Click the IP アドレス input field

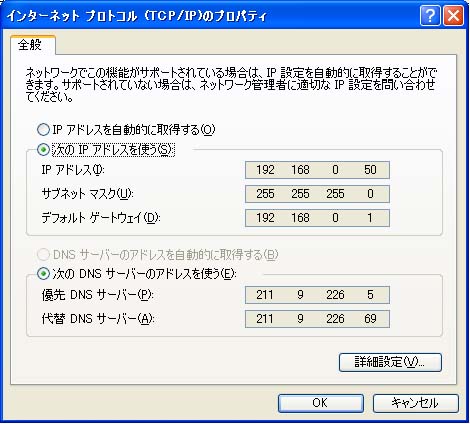pos(317,170)
